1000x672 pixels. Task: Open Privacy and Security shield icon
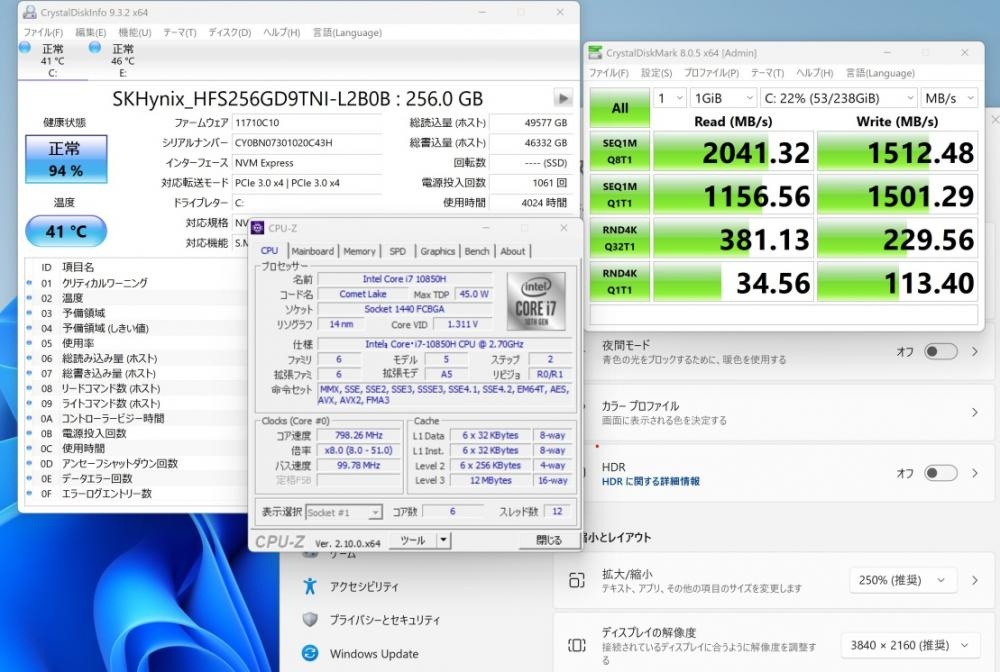click(310, 619)
